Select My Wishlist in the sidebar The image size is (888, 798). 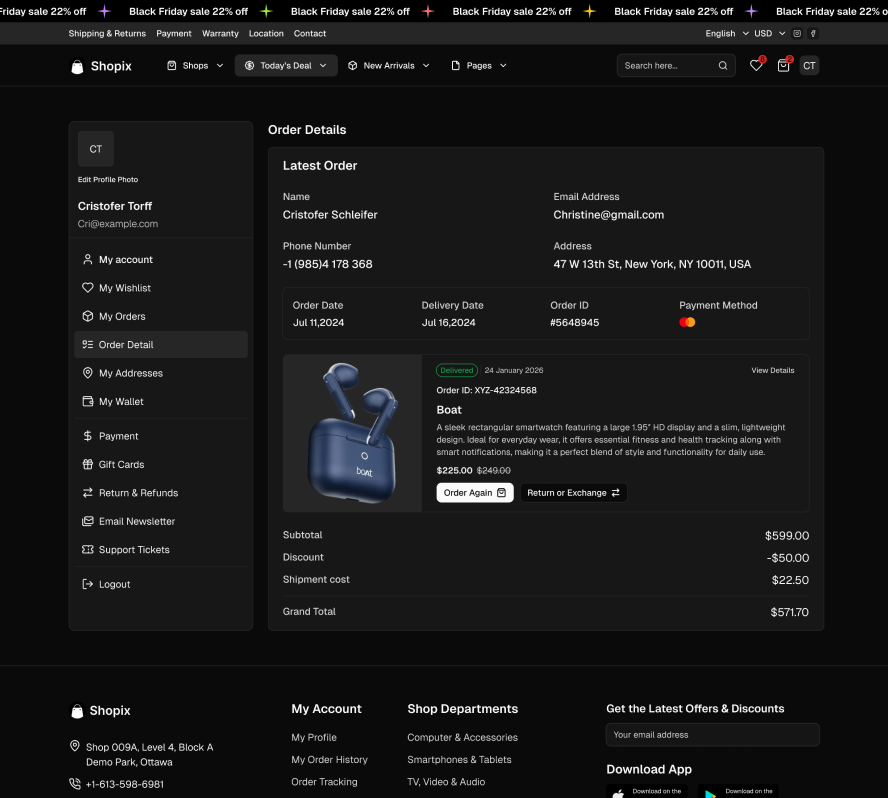125,288
